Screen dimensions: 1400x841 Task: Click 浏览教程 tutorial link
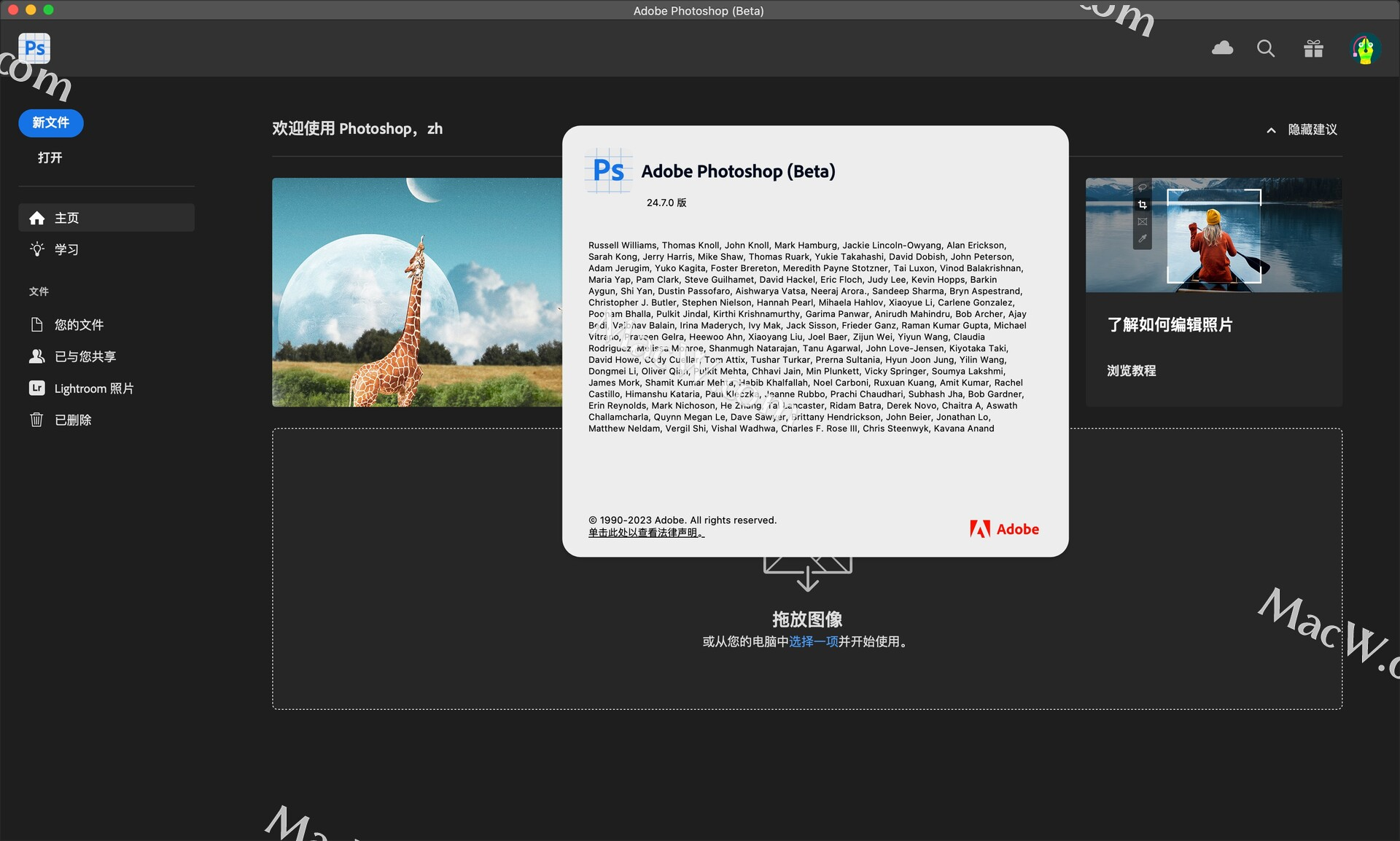coord(1131,371)
